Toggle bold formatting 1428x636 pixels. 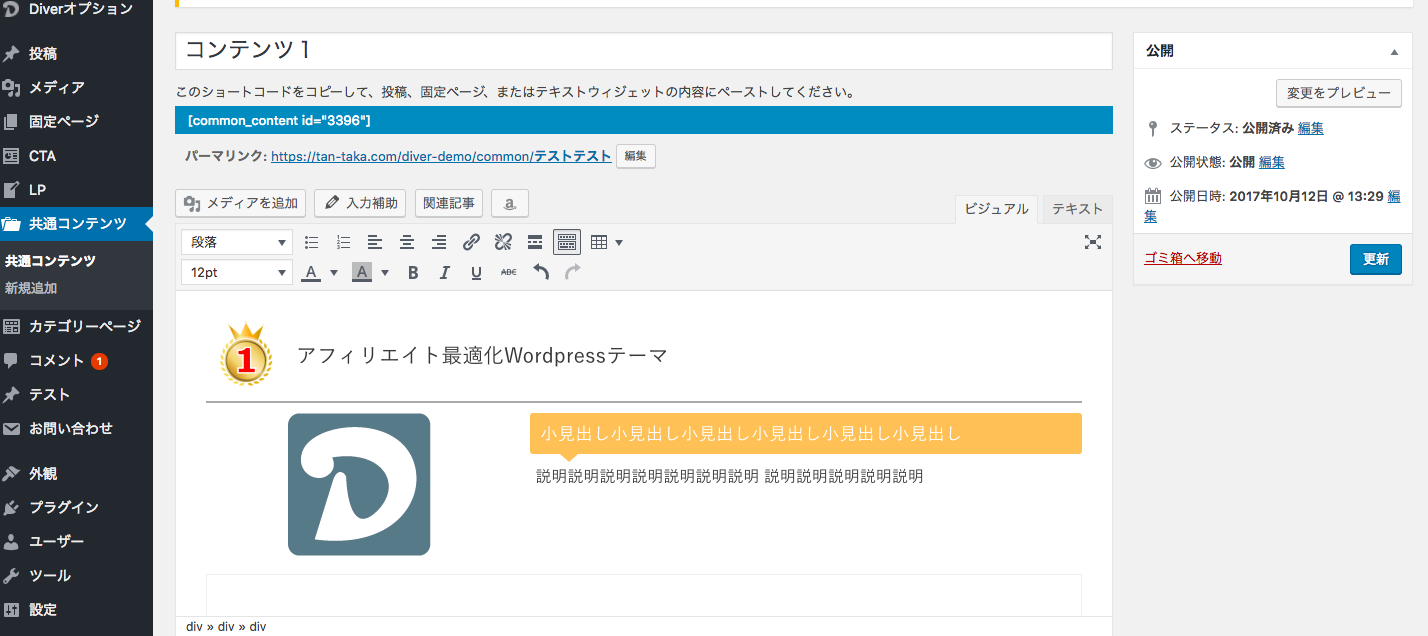click(x=413, y=272)
